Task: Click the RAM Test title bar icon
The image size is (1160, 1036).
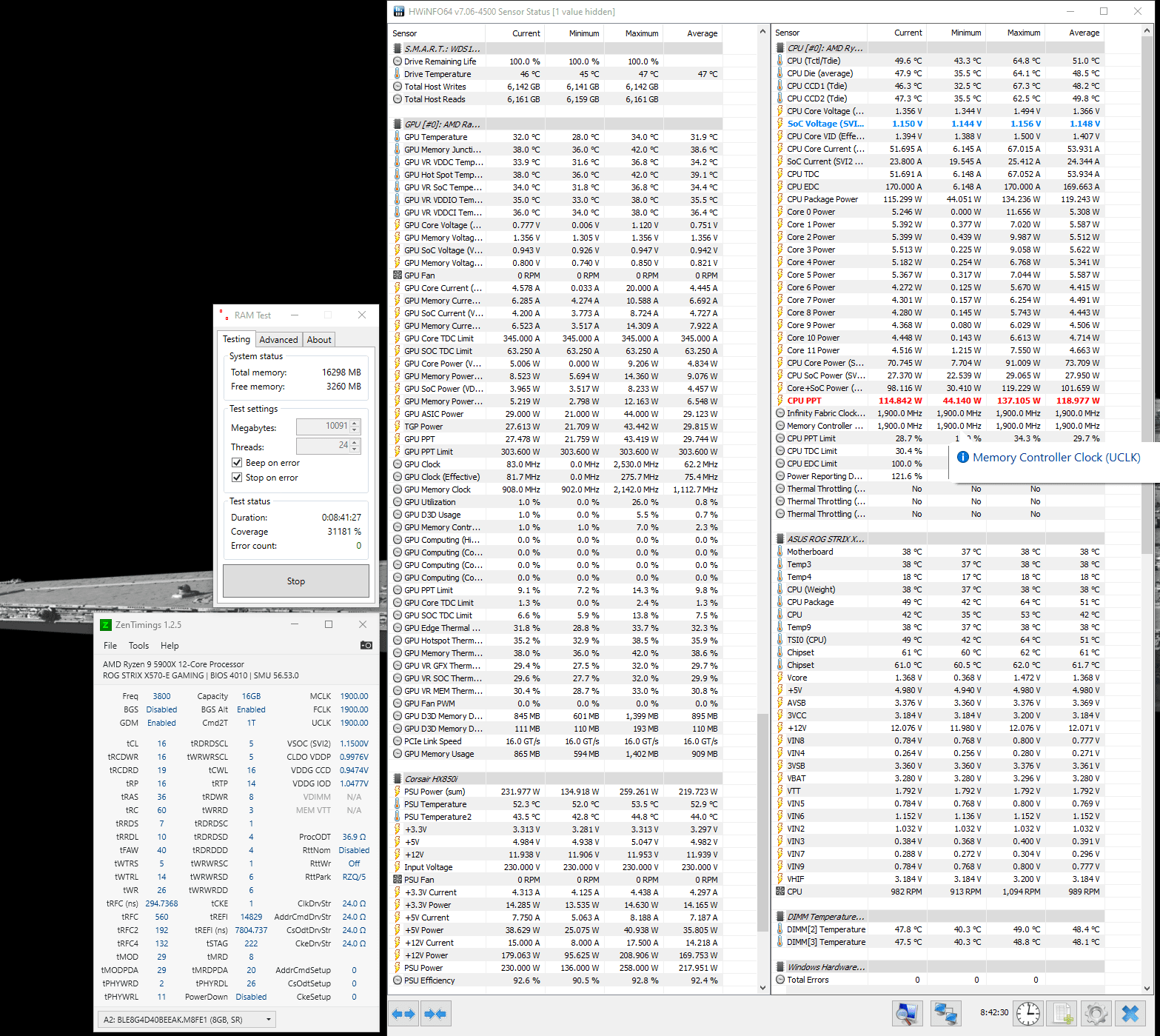Action: (x=223, y=315)
